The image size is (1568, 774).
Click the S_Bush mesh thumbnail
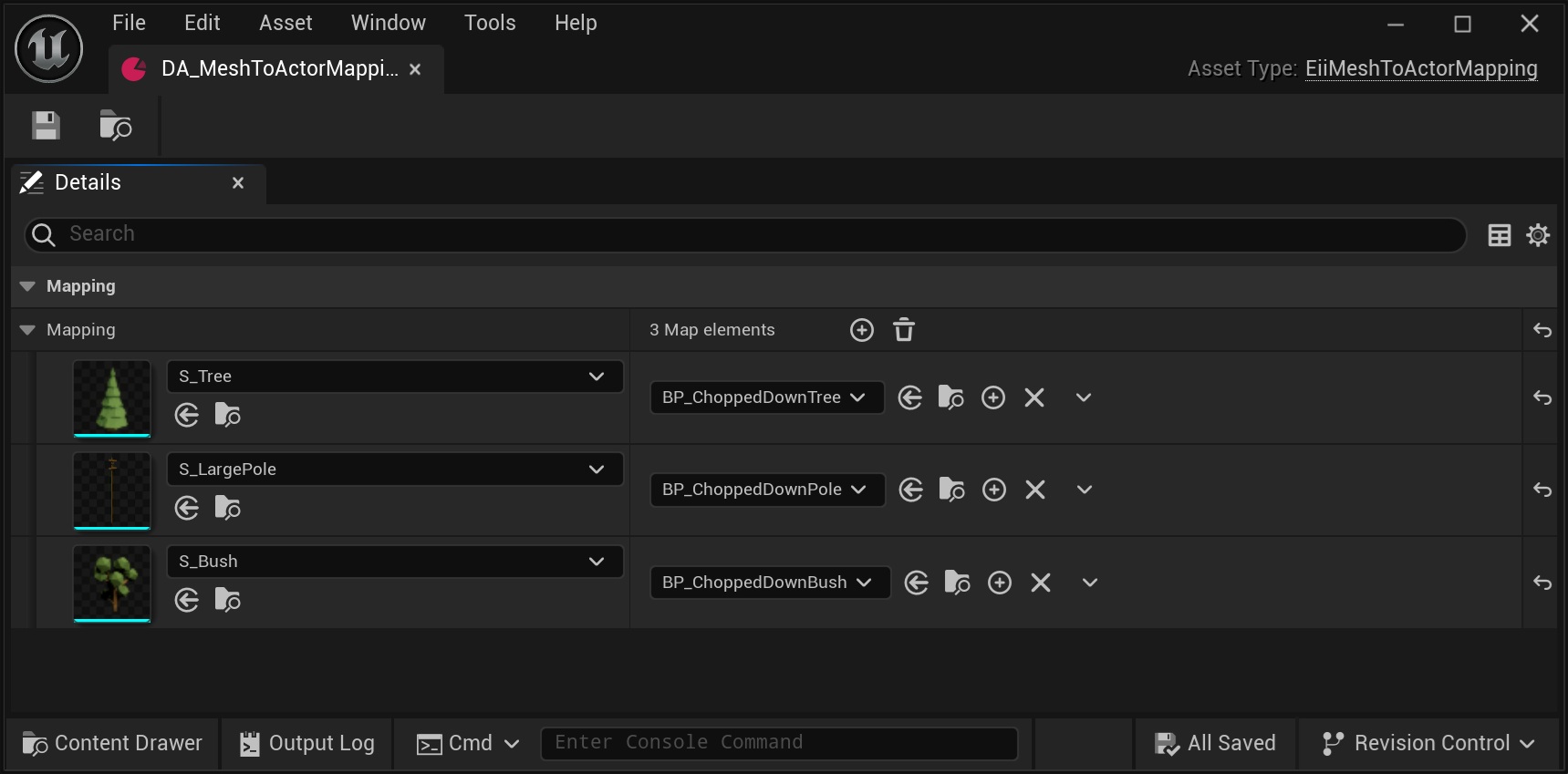112,583
